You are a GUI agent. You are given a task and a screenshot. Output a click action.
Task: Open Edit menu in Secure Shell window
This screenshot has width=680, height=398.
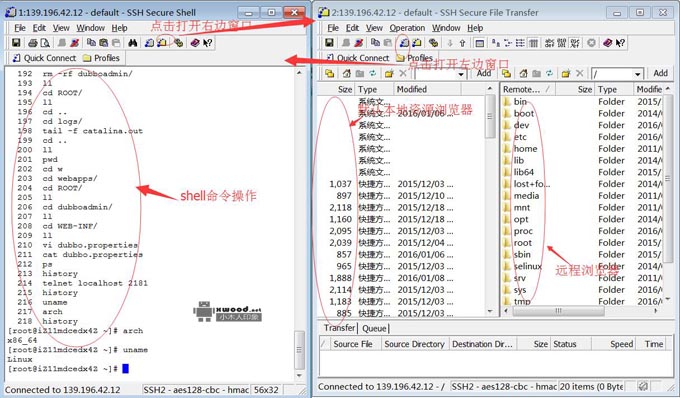[39, 28]
